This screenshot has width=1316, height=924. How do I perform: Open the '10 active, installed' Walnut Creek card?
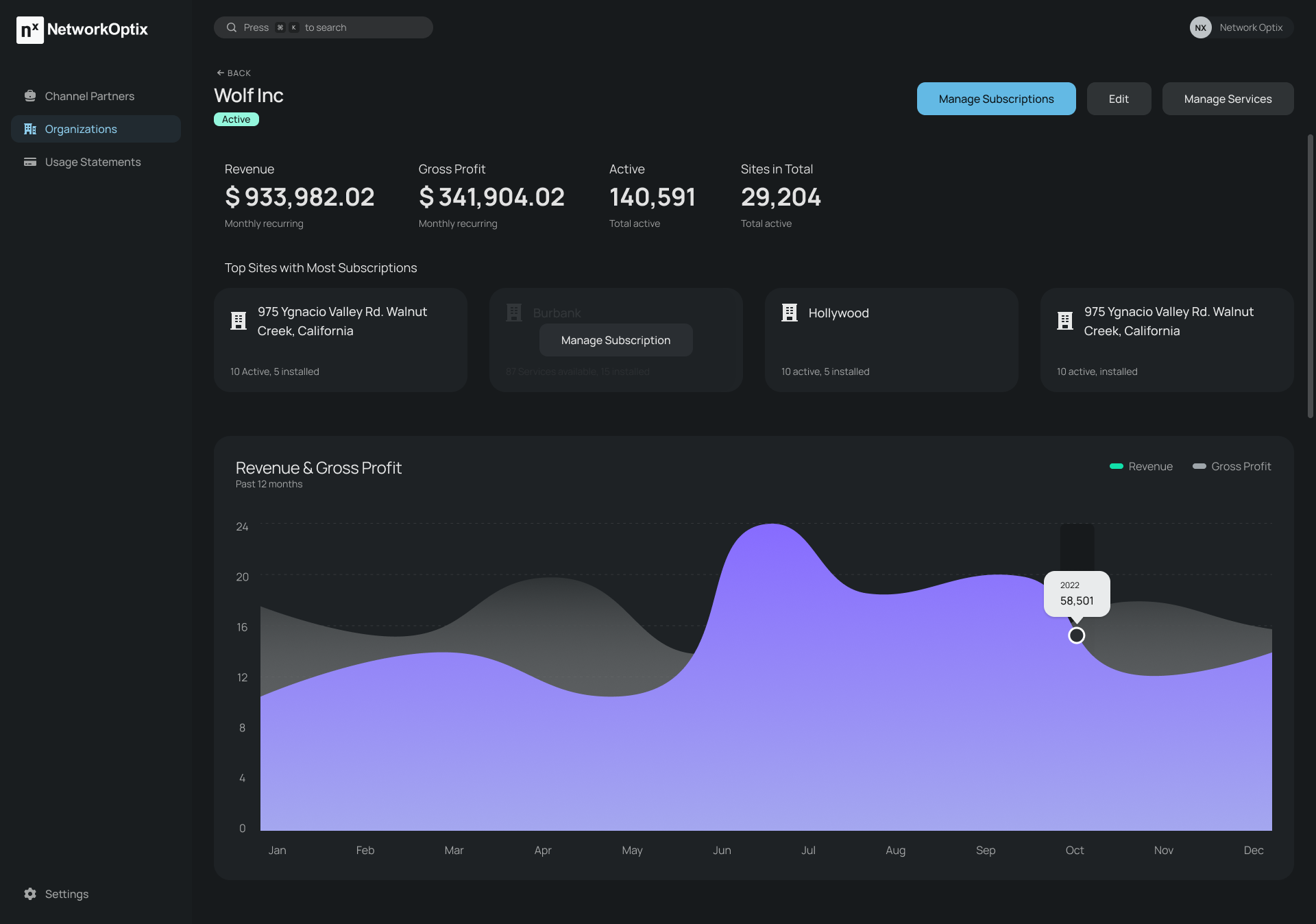1167,340
